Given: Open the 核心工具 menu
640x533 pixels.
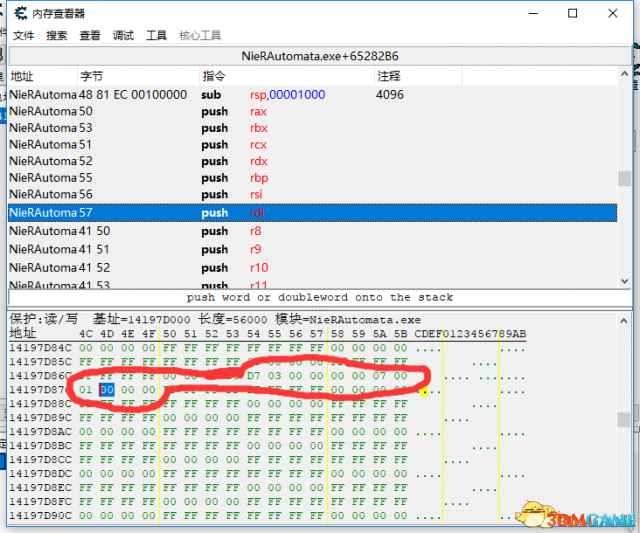Looking at the screenshot, I should [200, 36].
